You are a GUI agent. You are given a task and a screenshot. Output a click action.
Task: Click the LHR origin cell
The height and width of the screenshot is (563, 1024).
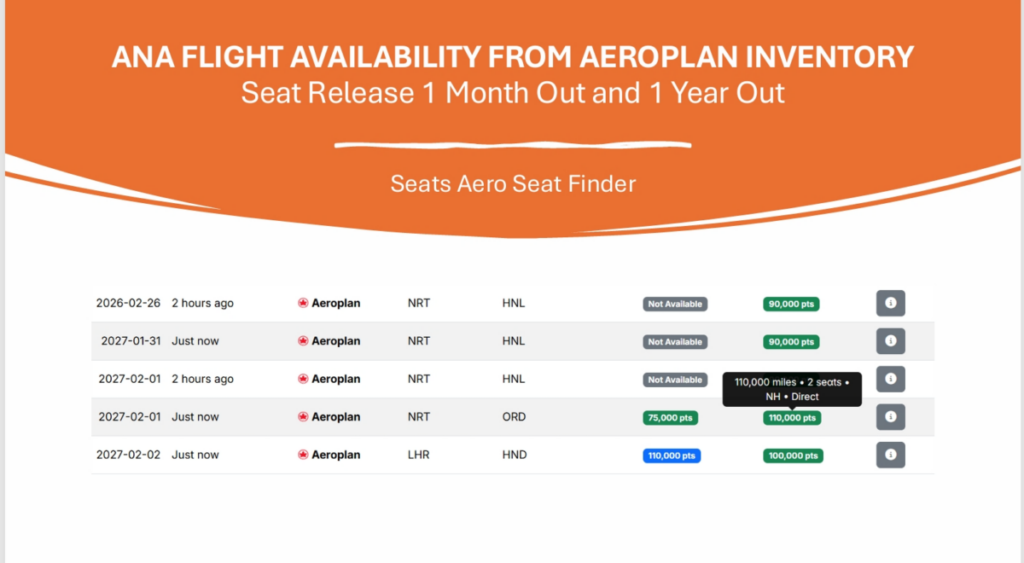(419, 455)
